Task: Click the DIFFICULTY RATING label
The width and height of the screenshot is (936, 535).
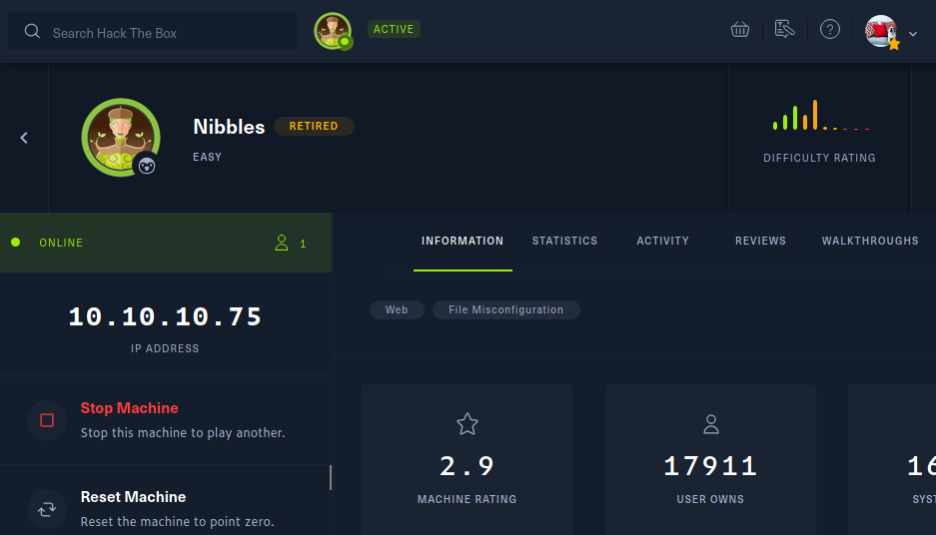Action: pos(820,158)
